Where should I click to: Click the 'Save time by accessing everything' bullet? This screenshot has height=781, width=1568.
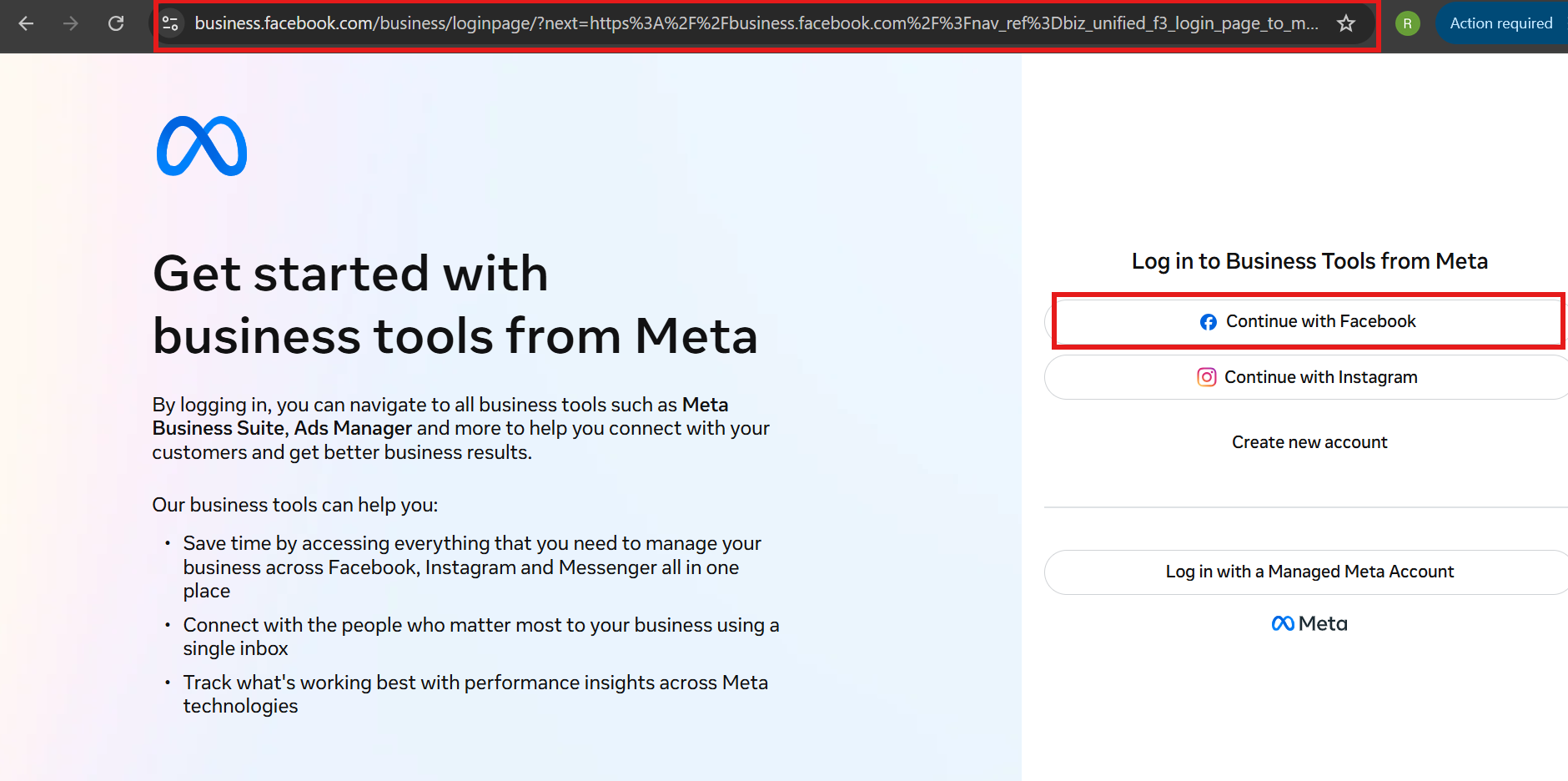point(472,567)
